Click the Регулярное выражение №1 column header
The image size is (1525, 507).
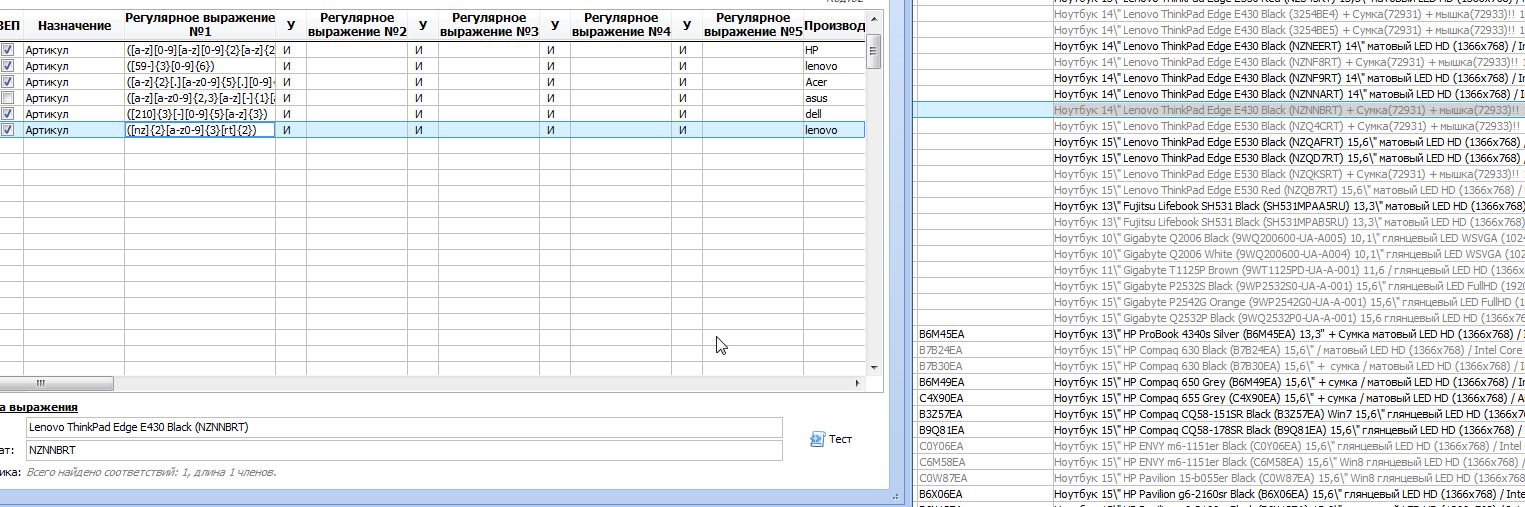[200, 25]
